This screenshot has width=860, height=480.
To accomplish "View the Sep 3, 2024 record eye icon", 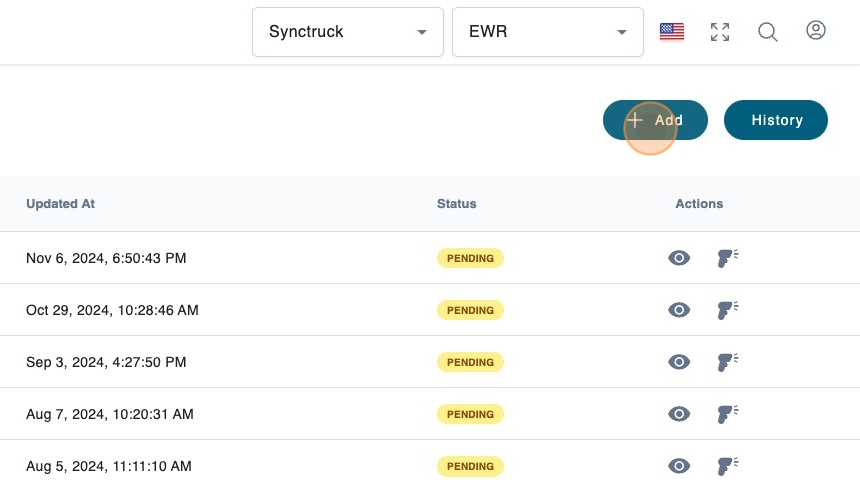I will point(679,362).
